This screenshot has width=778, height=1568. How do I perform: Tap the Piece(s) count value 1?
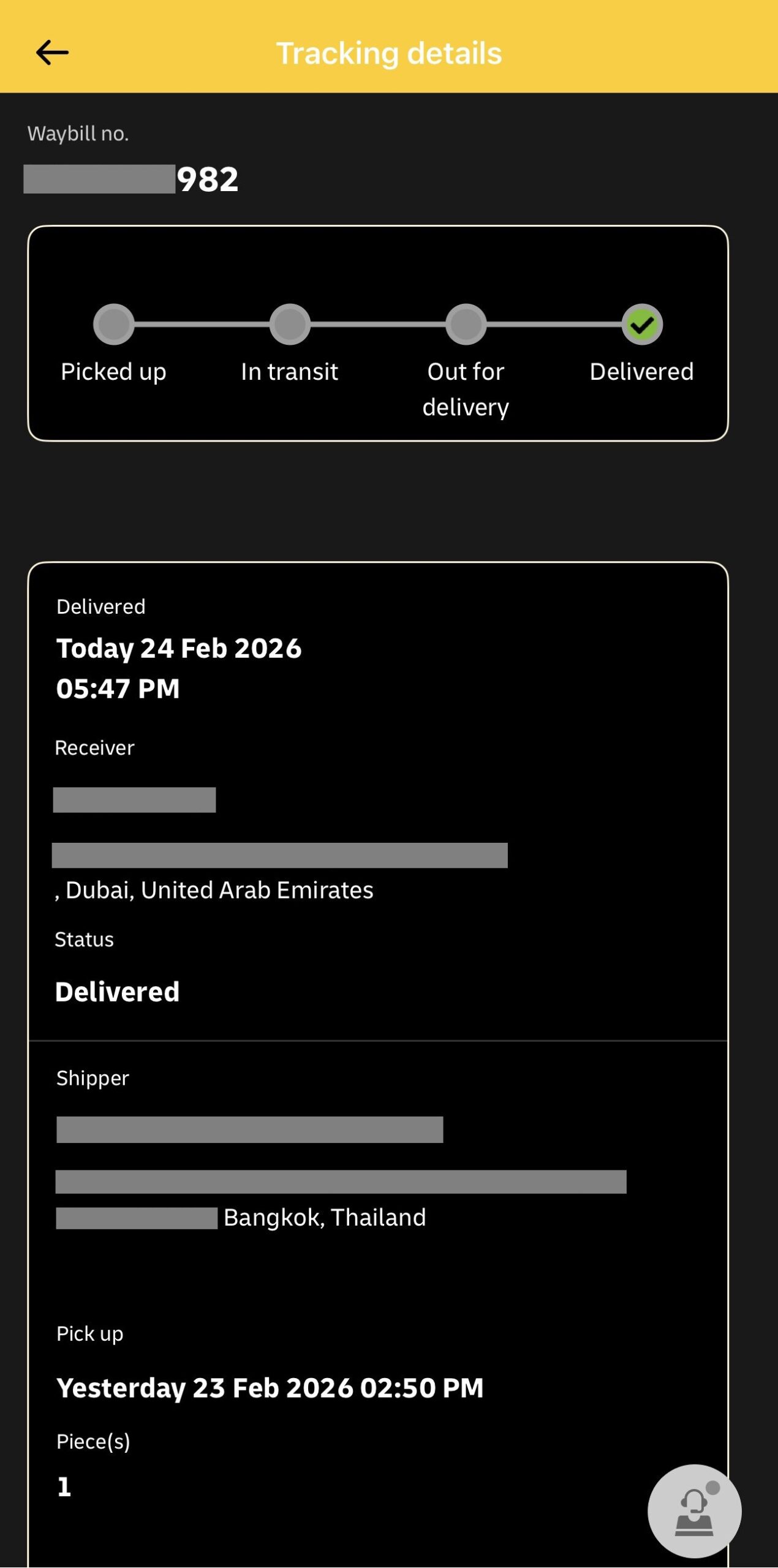(64, 1487)
